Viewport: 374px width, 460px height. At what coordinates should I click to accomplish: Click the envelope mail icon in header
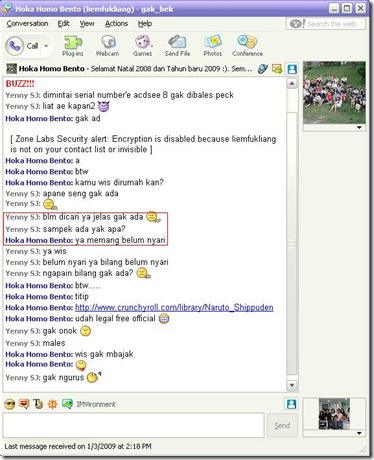277,69
